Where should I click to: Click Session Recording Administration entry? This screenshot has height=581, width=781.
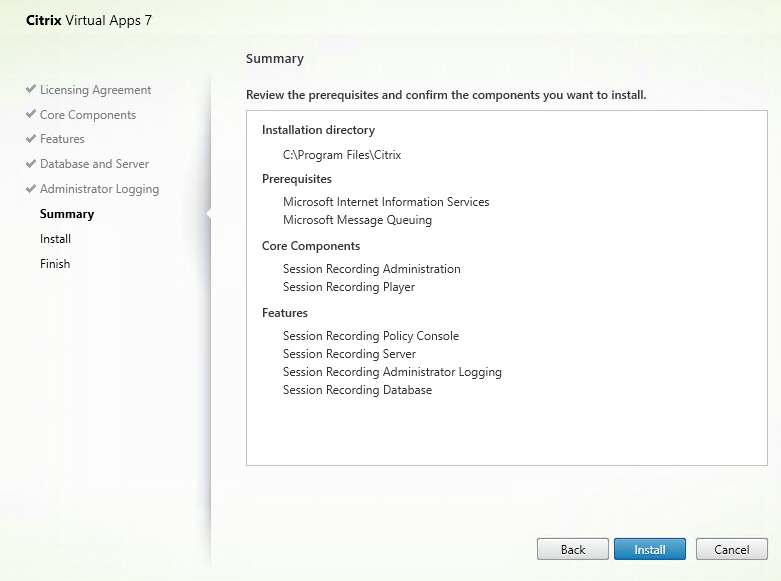372,269
